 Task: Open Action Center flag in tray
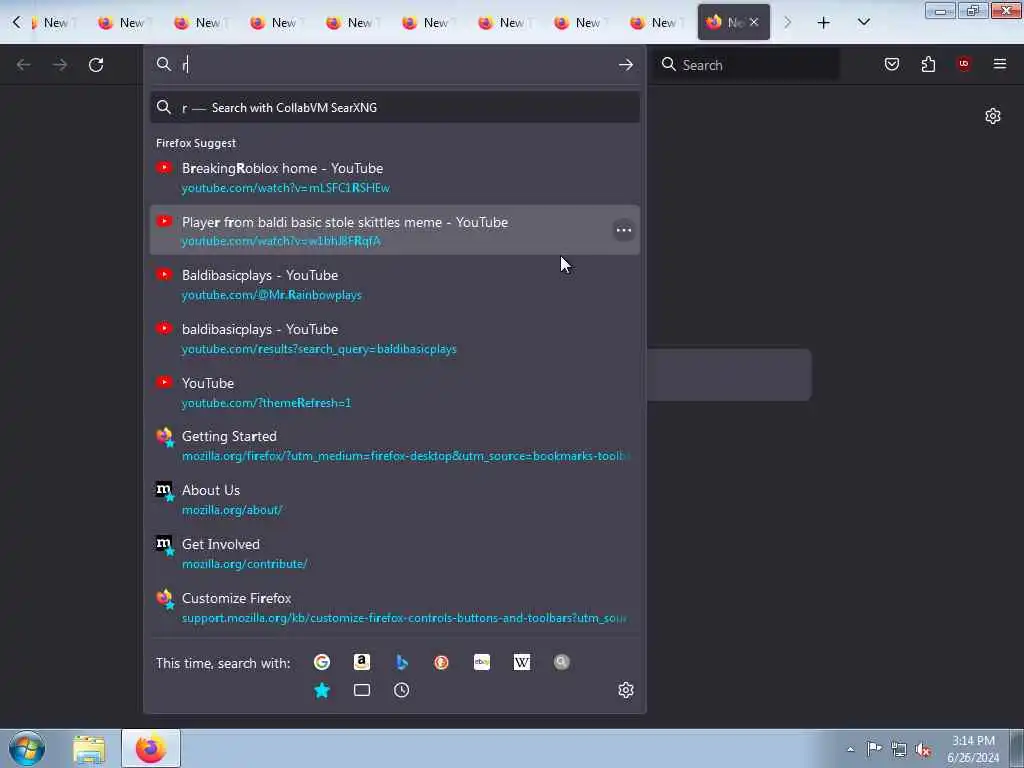(874, 748)
